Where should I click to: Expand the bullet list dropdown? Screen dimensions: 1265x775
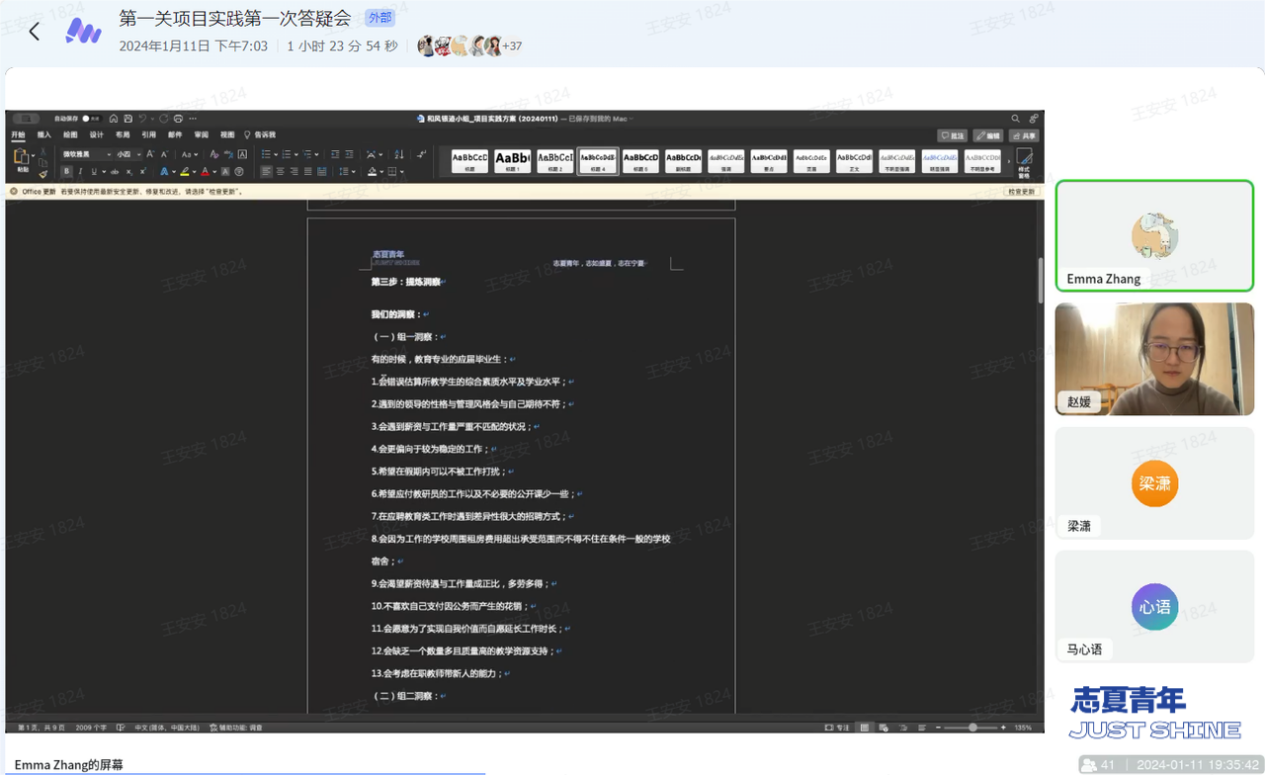(x=275, y=154)
